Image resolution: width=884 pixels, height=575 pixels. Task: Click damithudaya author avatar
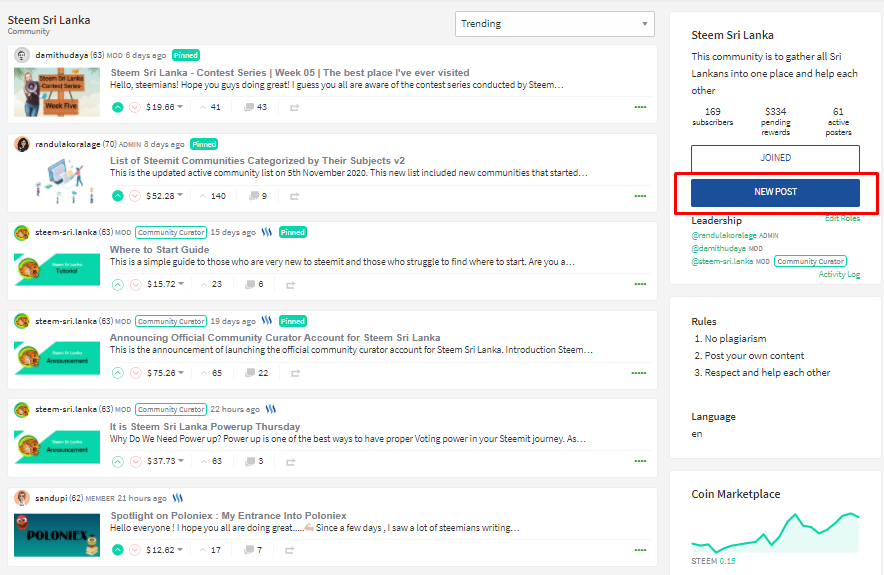click(21, 55)
